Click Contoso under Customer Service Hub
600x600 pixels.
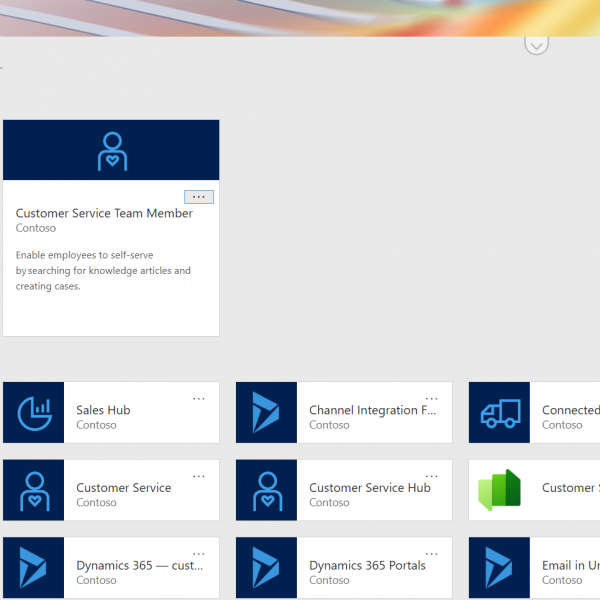pyautogui.click(x=329, y=502)
